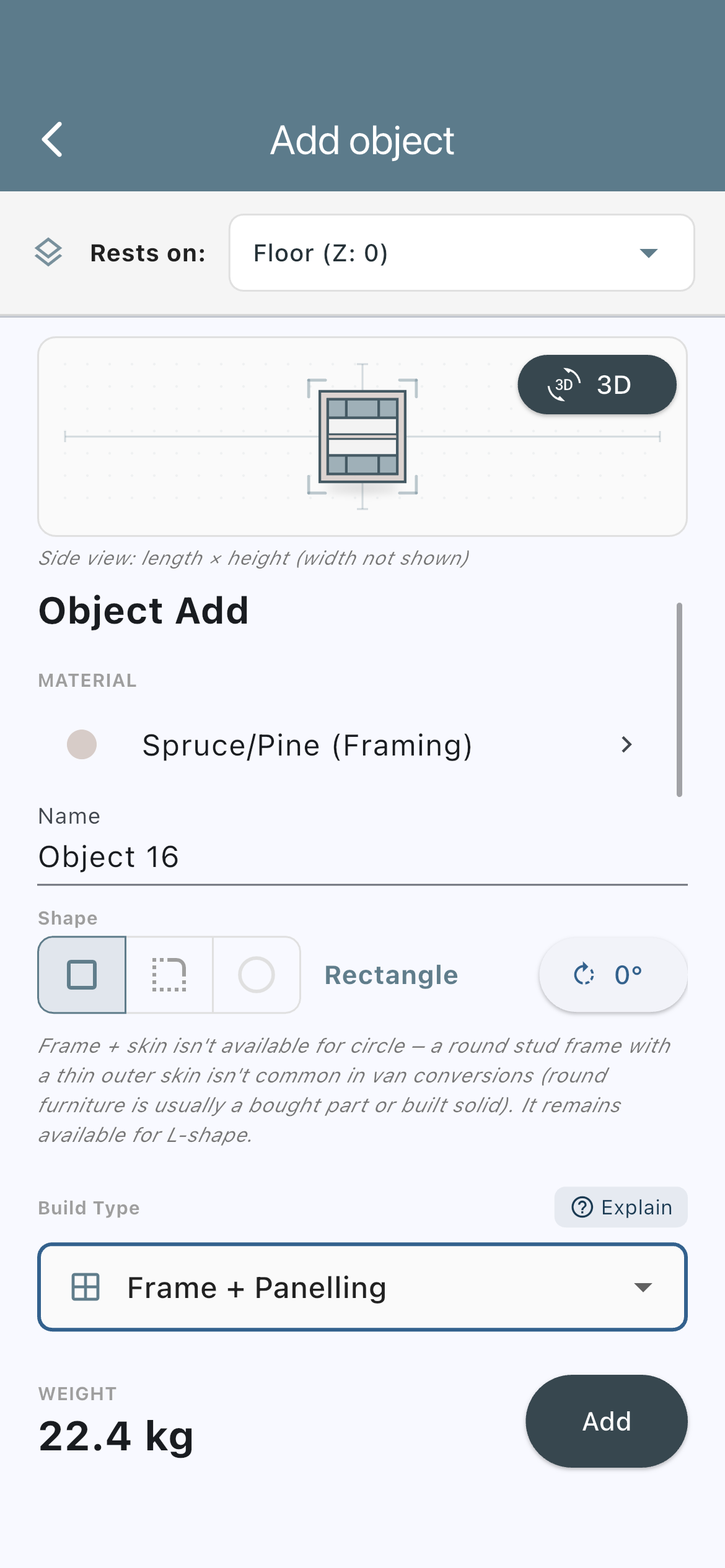Viewport: 725px width, 1568px height.
Task: Go back using the header arrow
Action: click(52, 139)
